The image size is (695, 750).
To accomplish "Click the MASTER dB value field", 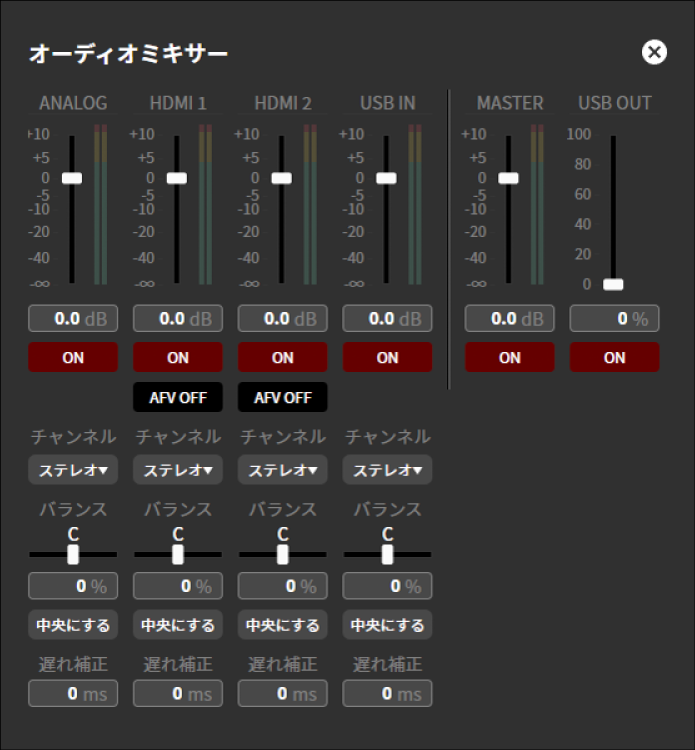I will (x=509, y=318).
